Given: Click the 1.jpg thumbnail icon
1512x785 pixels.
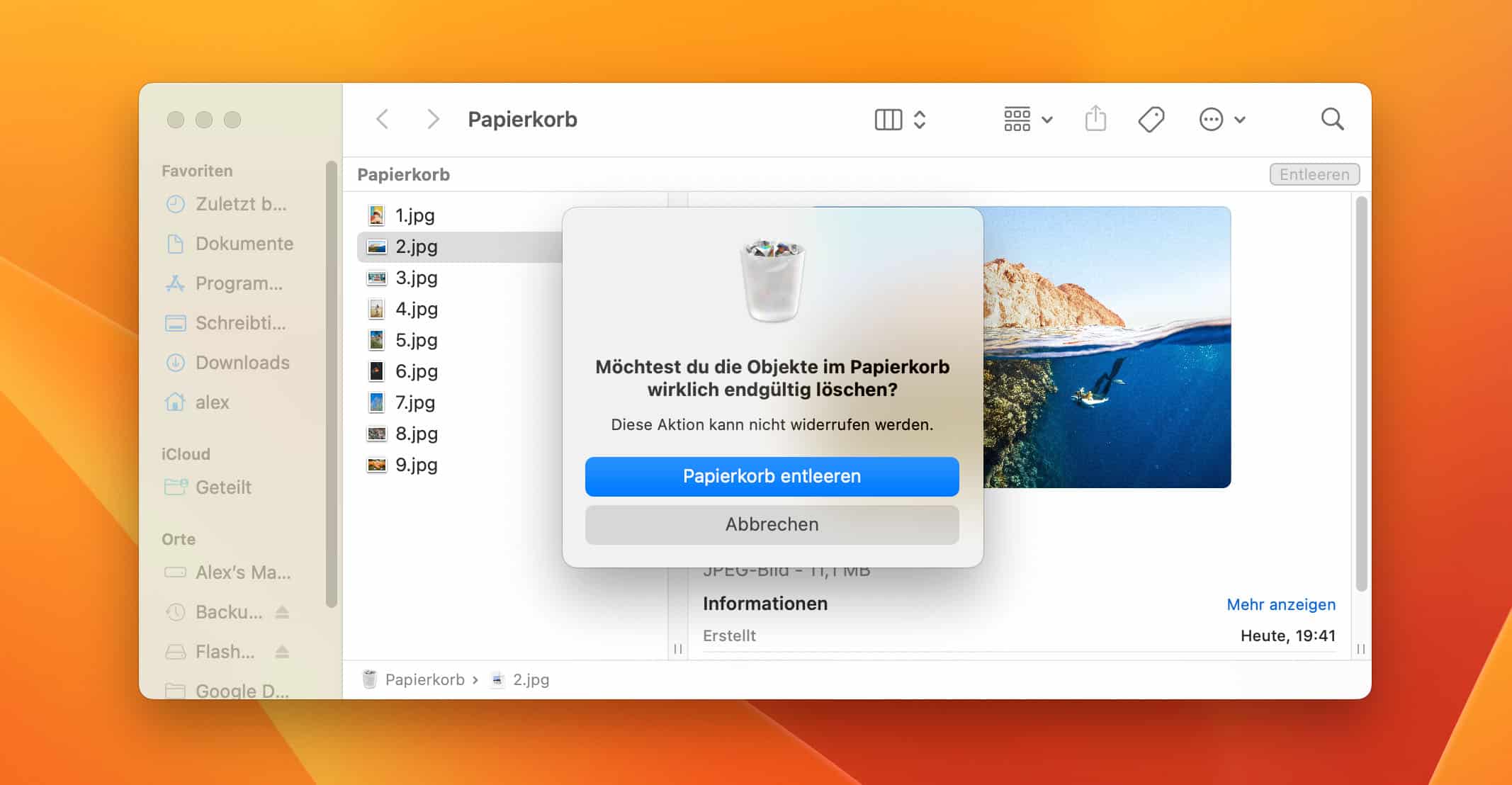Looking at the screenshot, I should tap(376, 215).
